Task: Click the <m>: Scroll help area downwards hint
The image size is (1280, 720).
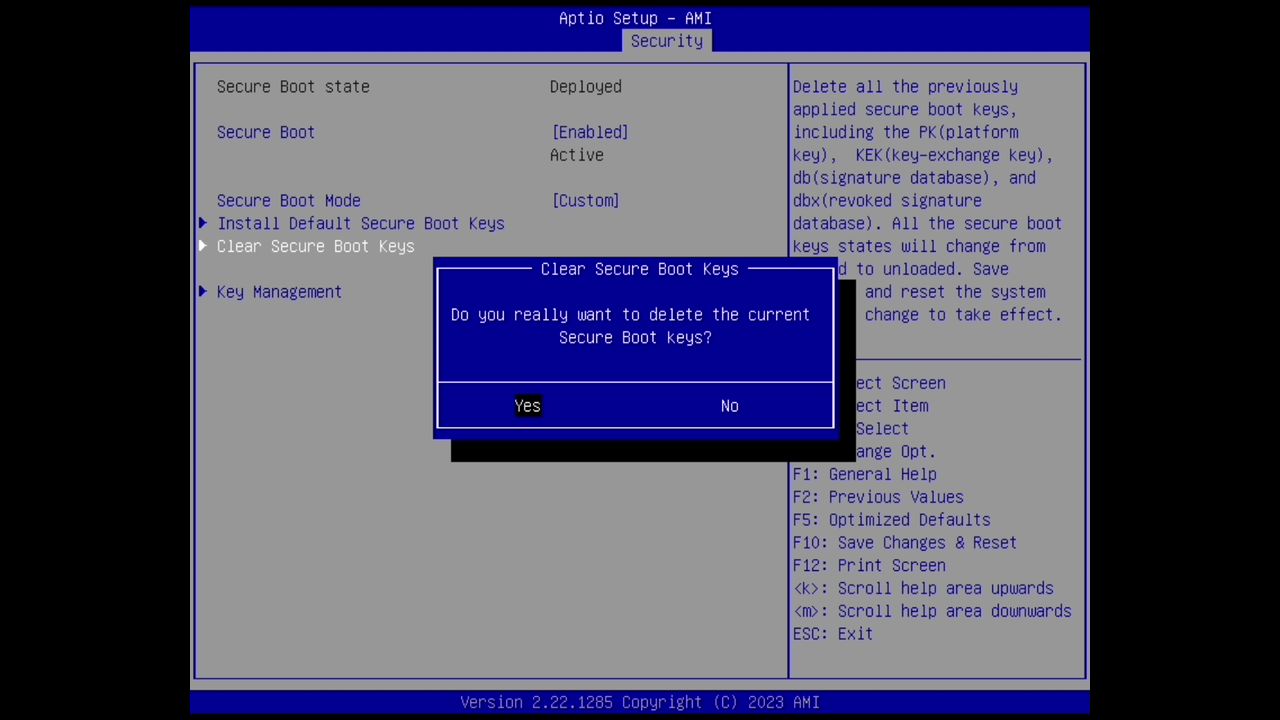Action: click(932, 611)
